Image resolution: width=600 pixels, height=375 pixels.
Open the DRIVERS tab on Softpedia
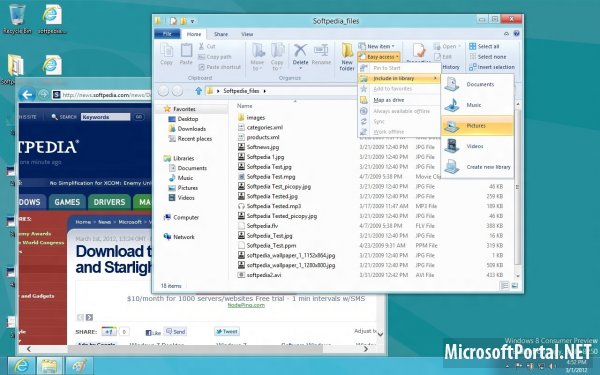[x=109, y=202]
